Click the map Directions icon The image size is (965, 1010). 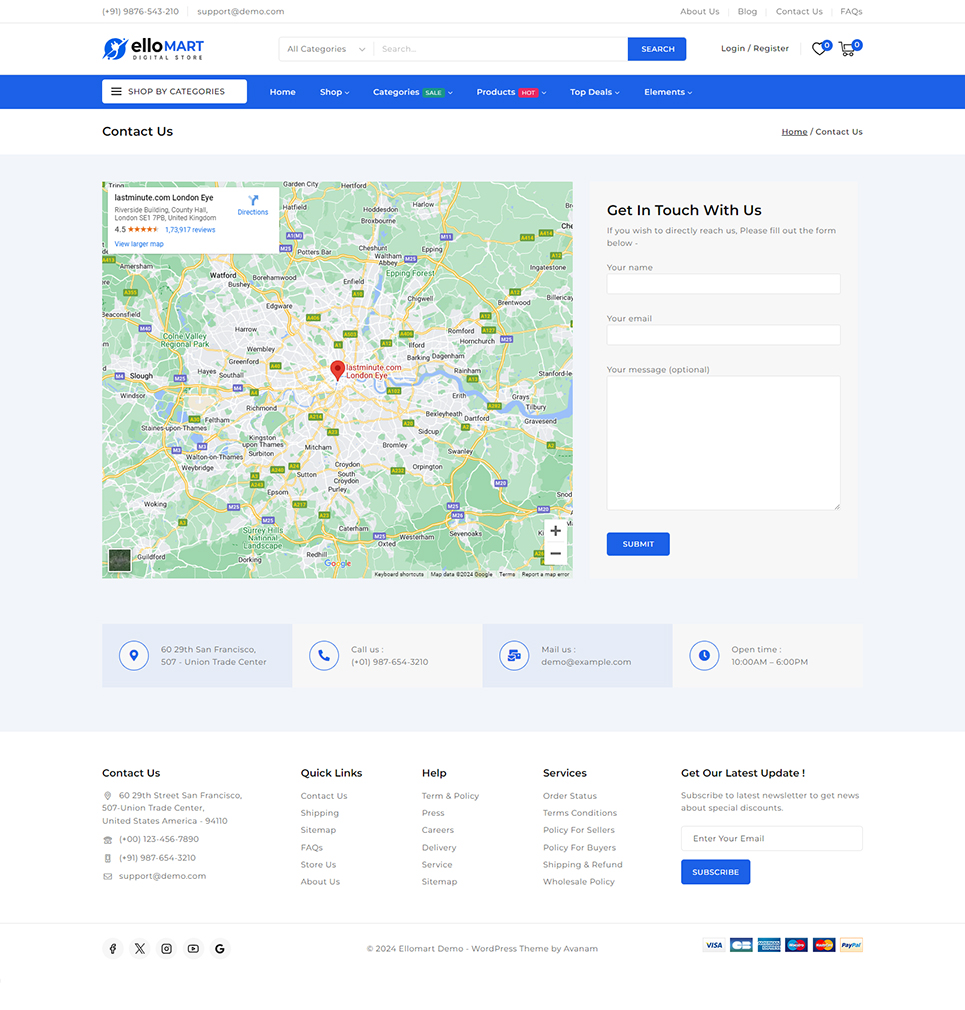pyautogui.click(x=253, y=204)
